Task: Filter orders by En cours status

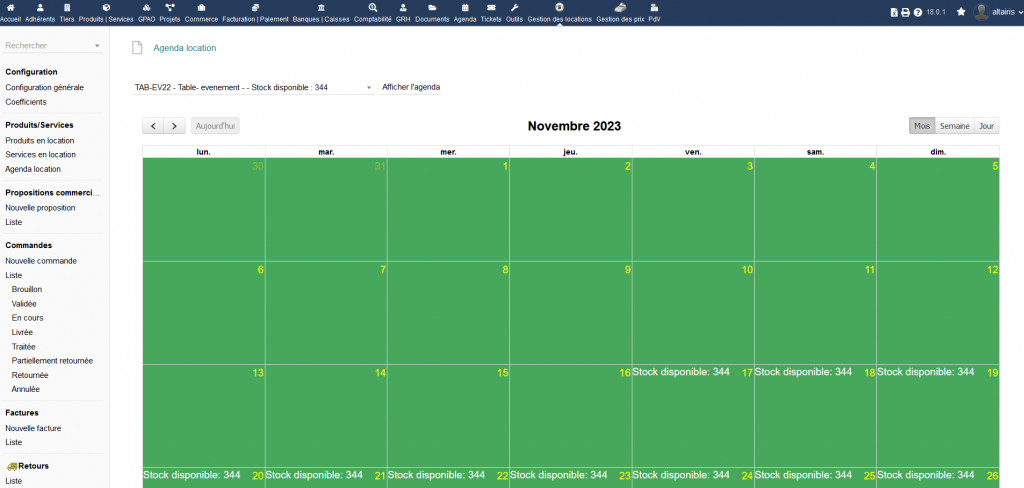Action: pyautogui.click(x=27, y=318)
